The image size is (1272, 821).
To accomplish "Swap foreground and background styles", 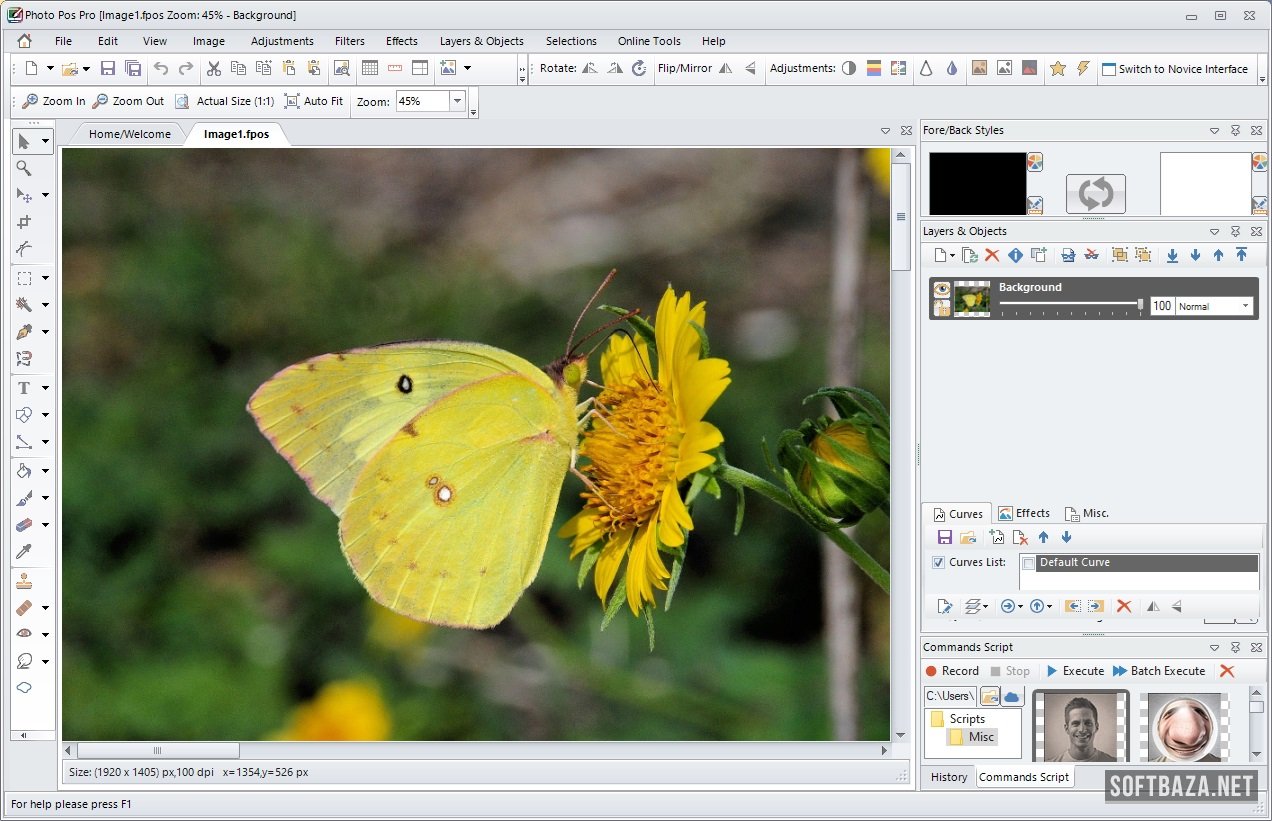I will tap(1095, 193).
